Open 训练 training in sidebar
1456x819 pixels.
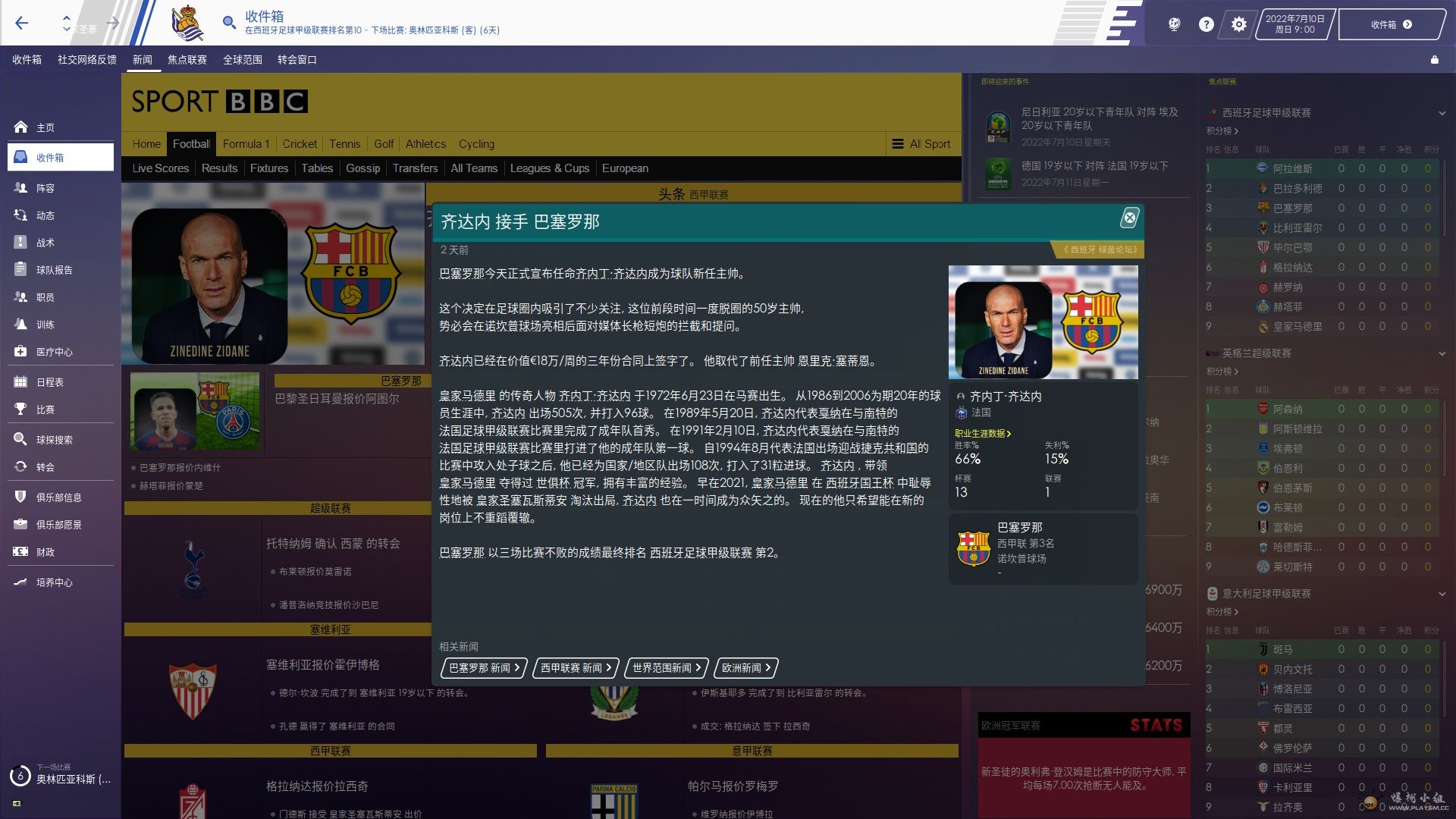[x=61, y=325]
